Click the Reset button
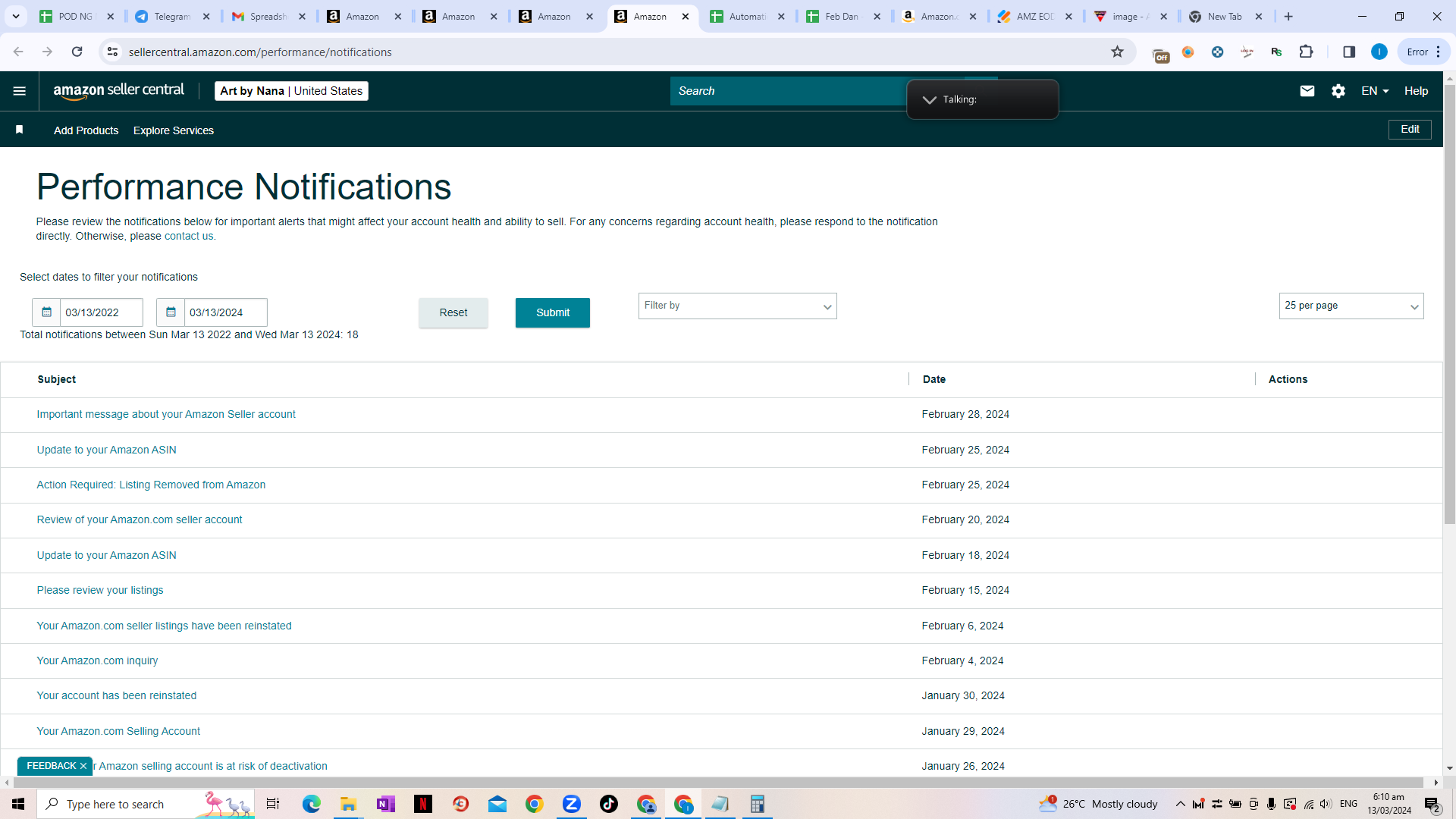This screenshot has height=819, width=1456. (453, 312)
